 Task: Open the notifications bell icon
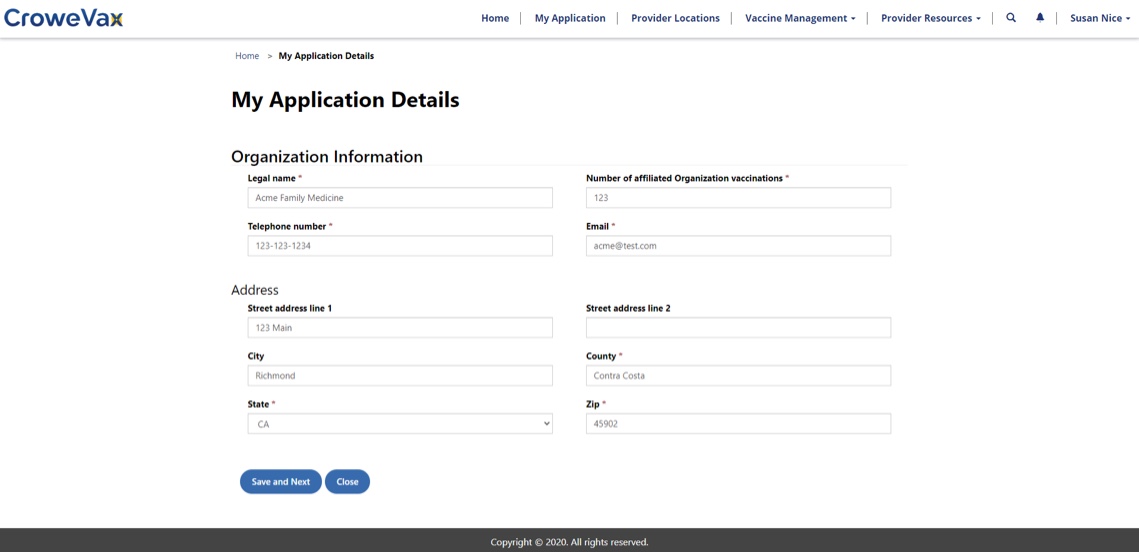pyautogui.click(x=1040, y=18)
